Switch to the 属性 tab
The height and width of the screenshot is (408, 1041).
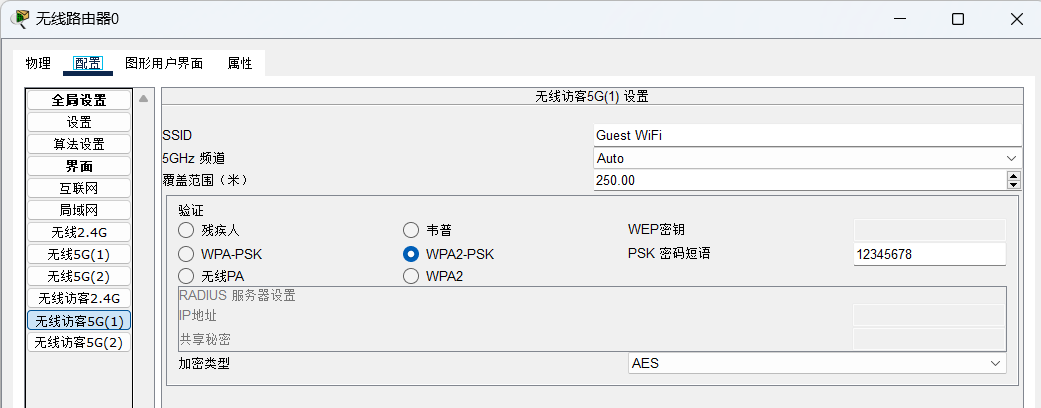point(240,64)
